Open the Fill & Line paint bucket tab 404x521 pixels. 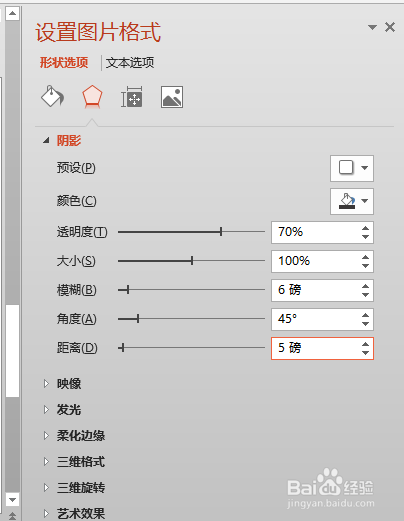(52, 96)
